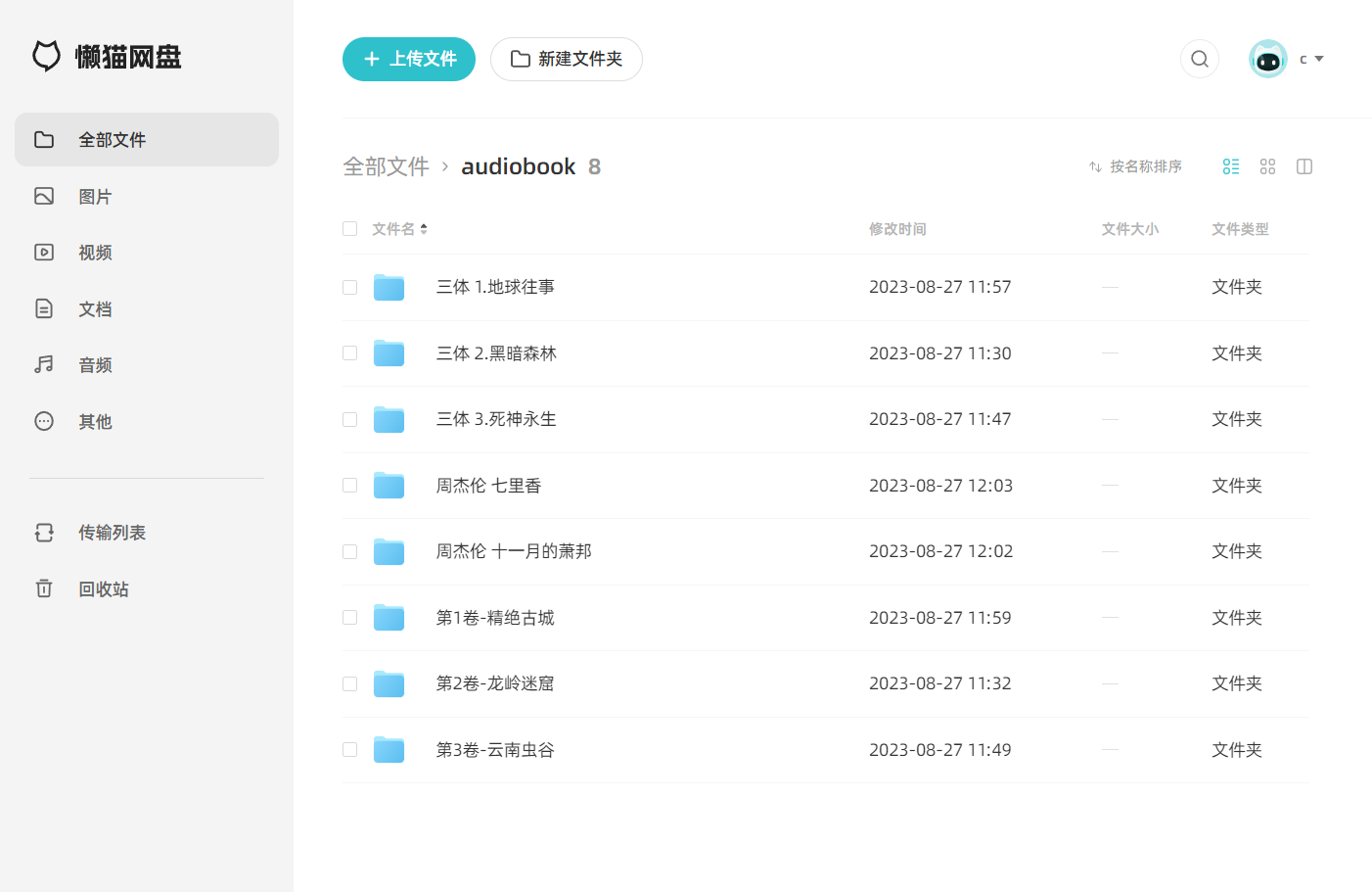Toggle sort order on 文件名 column header
Image resolution: width=1372 pixels, height=892 pixels.
[x=399, y=229]
